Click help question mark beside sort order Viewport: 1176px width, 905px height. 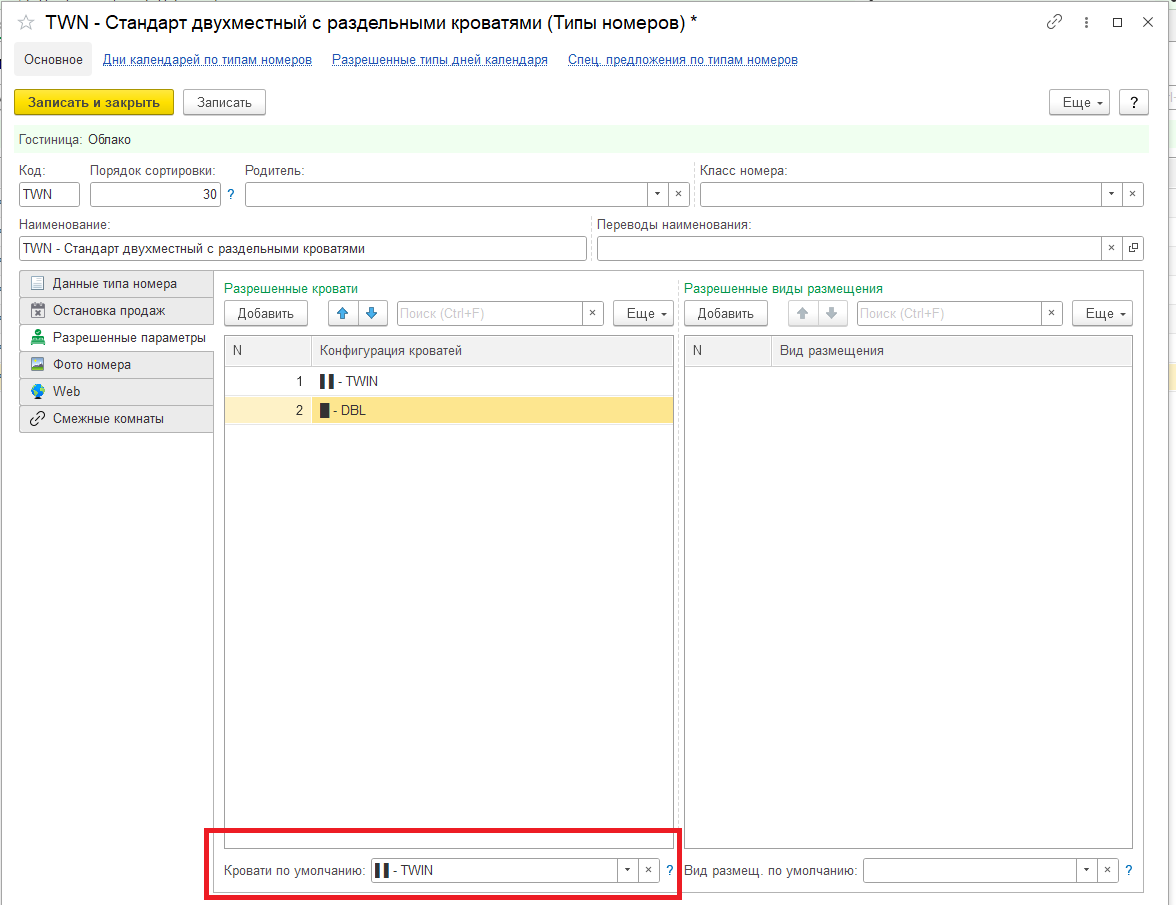[231, 194]
